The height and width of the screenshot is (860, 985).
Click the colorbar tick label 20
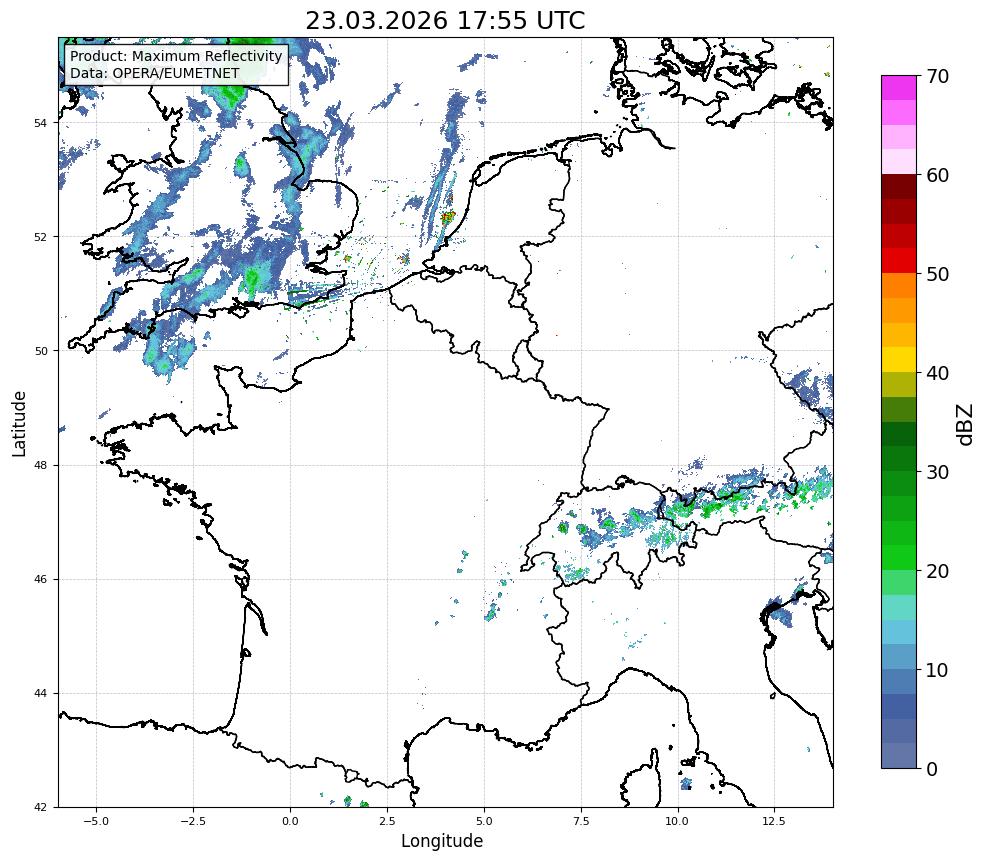pos(937,571)
